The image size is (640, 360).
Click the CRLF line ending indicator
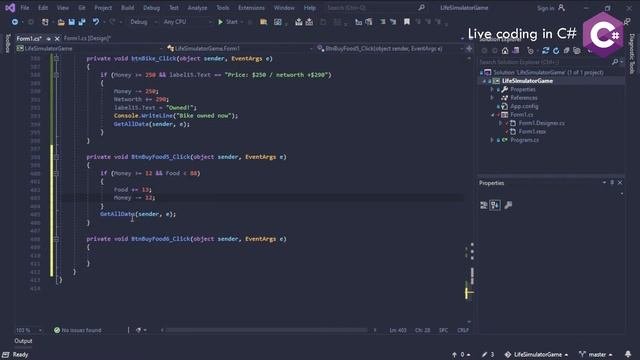coord(463,330)
